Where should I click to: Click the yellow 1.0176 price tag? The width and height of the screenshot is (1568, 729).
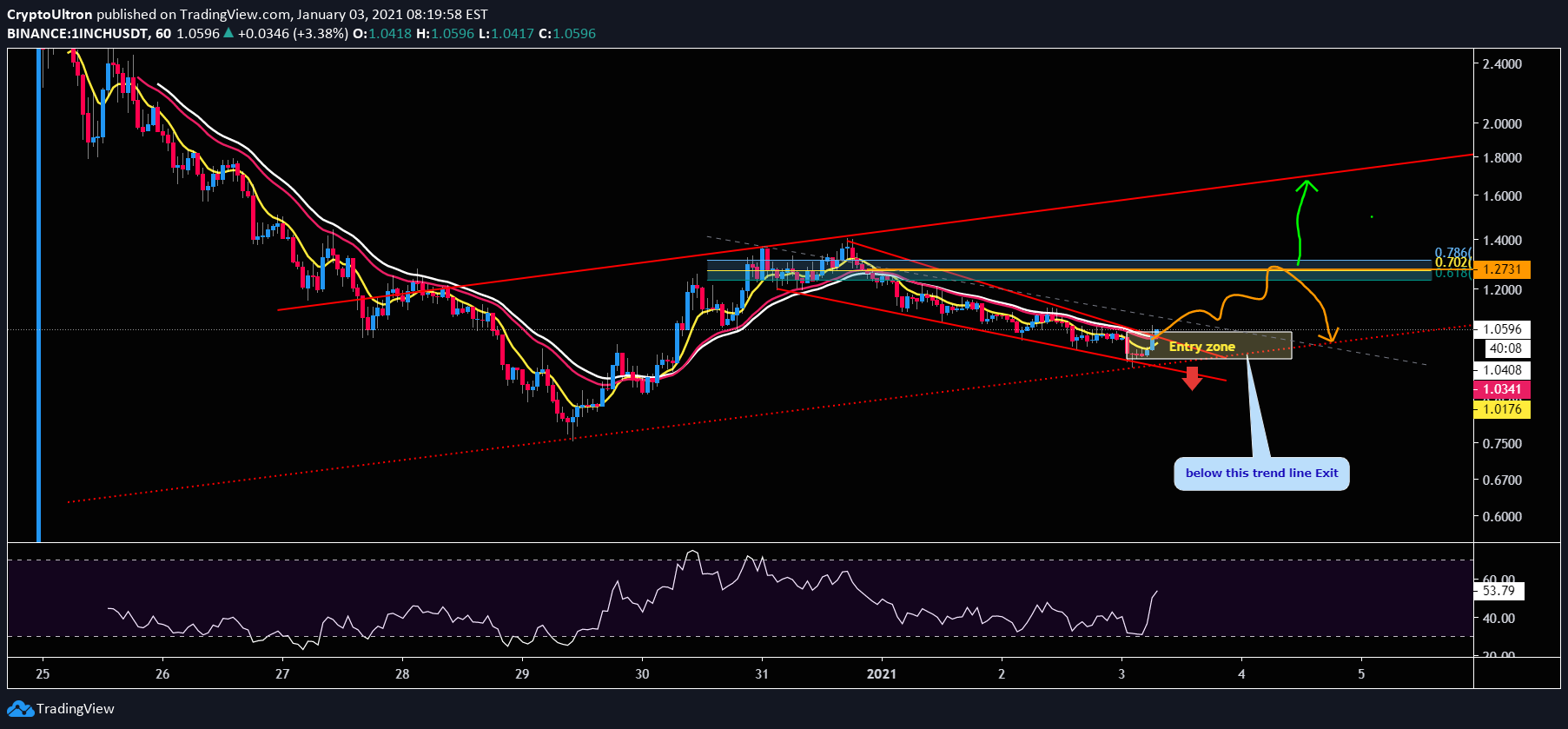(1502, 408)
